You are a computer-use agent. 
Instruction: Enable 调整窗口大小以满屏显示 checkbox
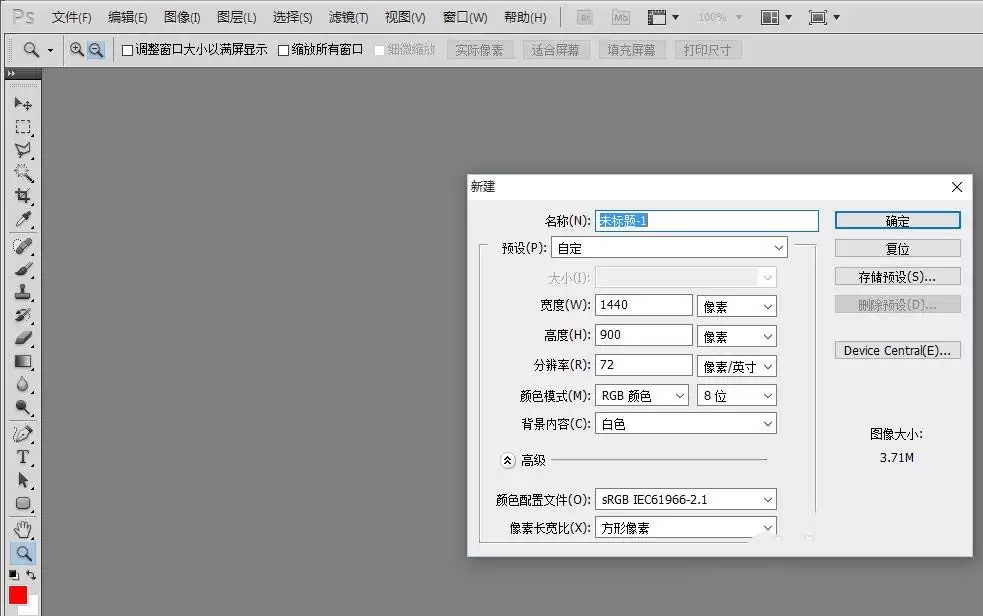coord(127,50)
